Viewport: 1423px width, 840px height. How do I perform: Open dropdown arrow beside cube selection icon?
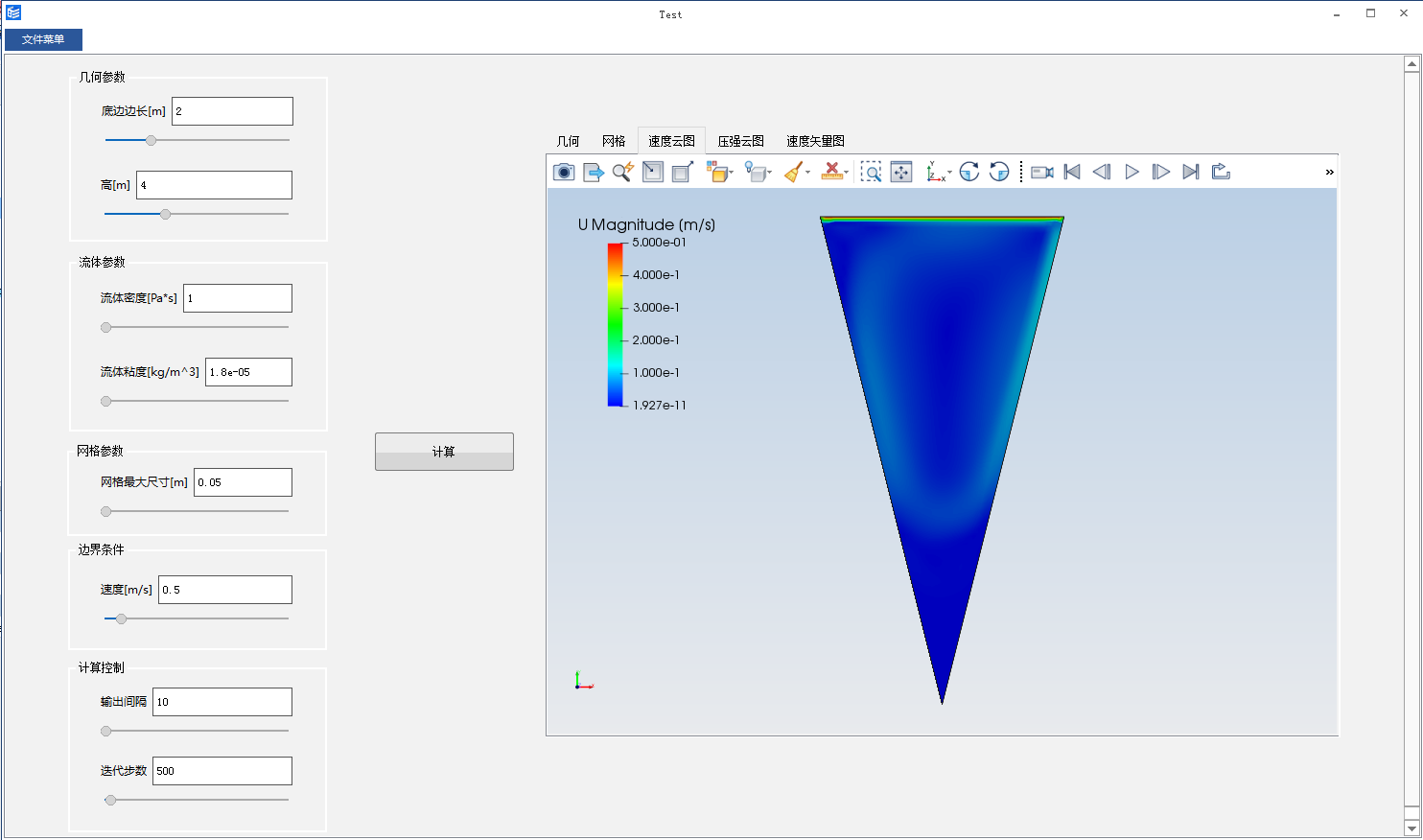732,174
